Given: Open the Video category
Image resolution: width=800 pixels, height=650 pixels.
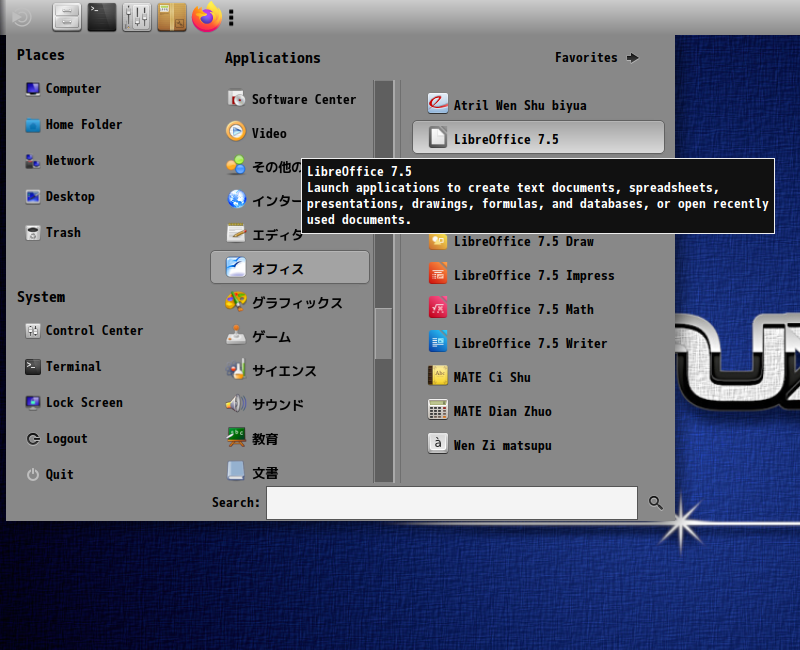Looking at the screenshot, I should pyautogui.click(x=290, y=133).
